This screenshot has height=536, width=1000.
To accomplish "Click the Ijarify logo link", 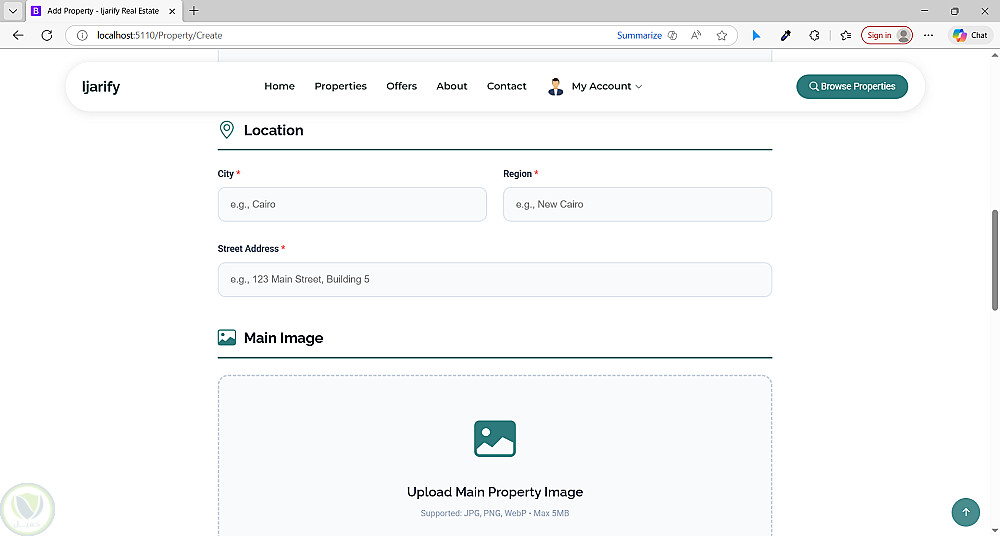I will point(101,87).
